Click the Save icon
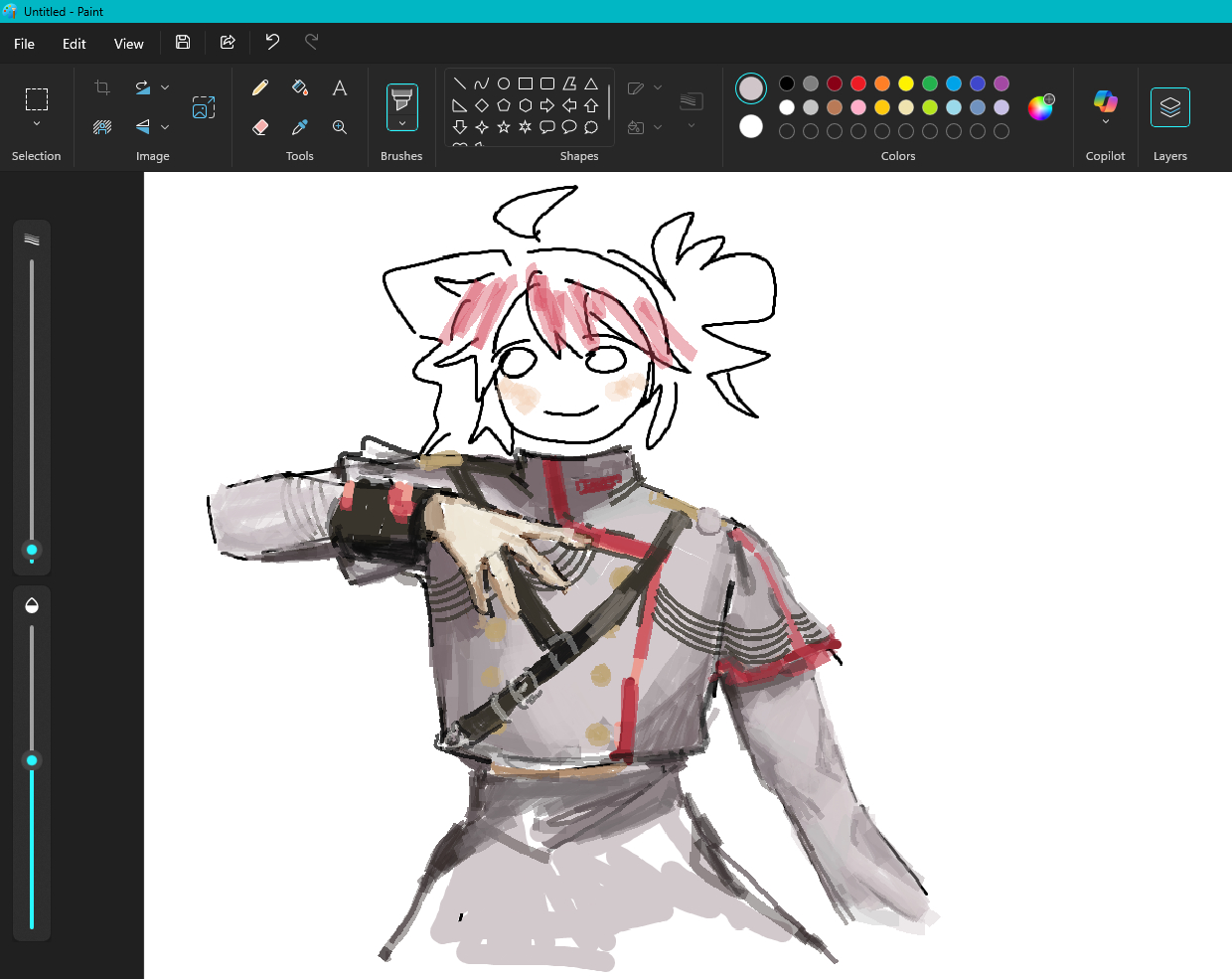The width and height of the screenshot is (1232, 979). tap(183, 42)
